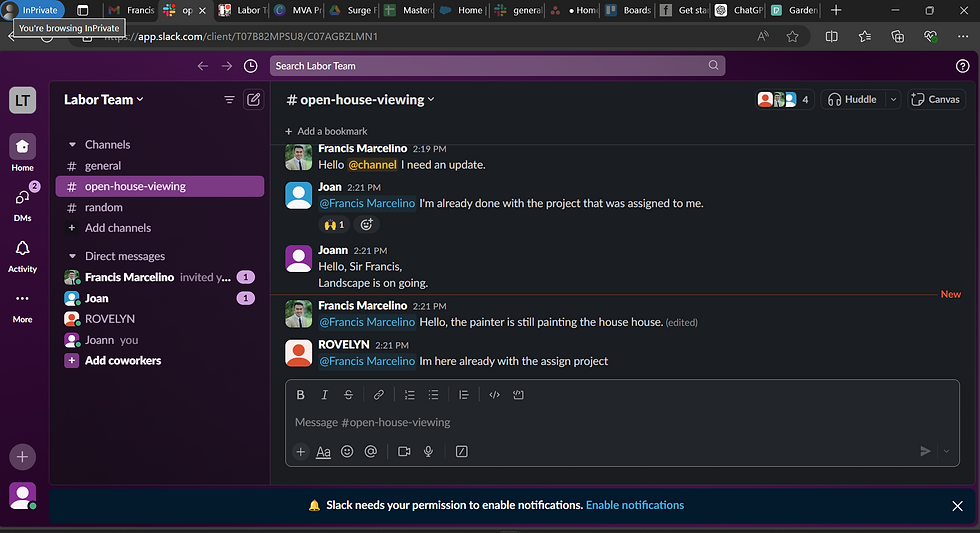Screen dimensions: 980x533
Task: Apply strikethrough formatting in composer
Action: (348, 395)
